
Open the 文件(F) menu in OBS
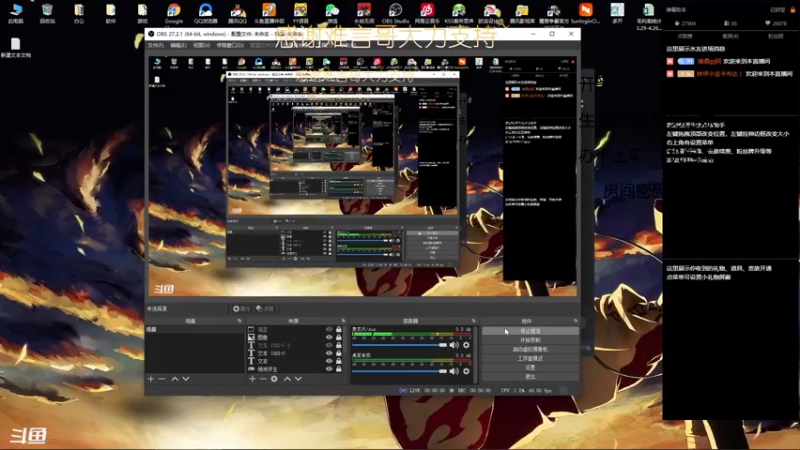pyautogui.click(x=156, y=45)
